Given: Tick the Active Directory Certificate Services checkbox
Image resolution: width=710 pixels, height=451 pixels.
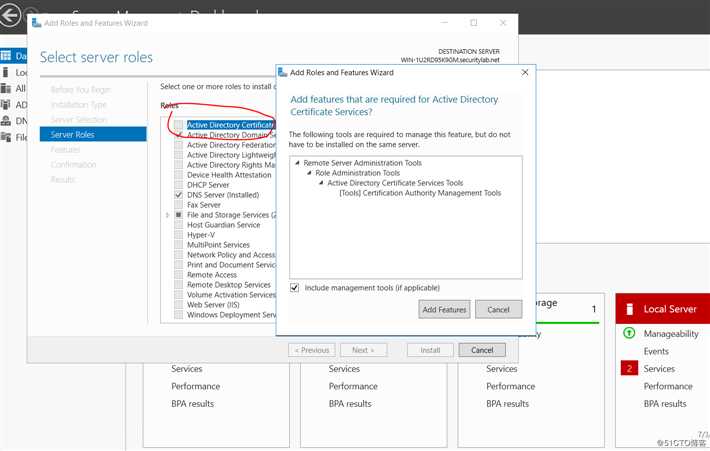Looking at the screenshot, I should [x=178, y=125].
